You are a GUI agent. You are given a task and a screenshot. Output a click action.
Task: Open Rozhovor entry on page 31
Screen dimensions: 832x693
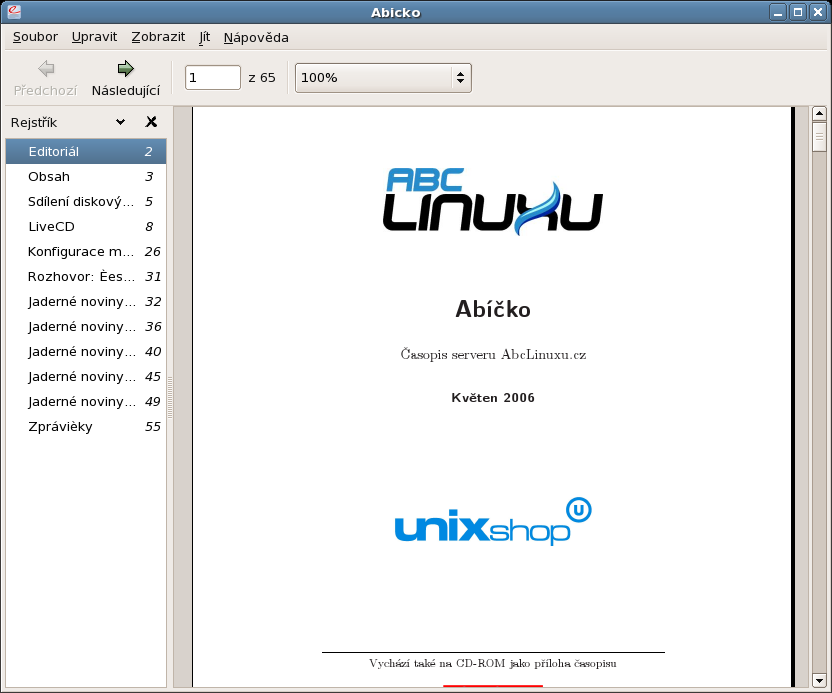click(80, 277)
